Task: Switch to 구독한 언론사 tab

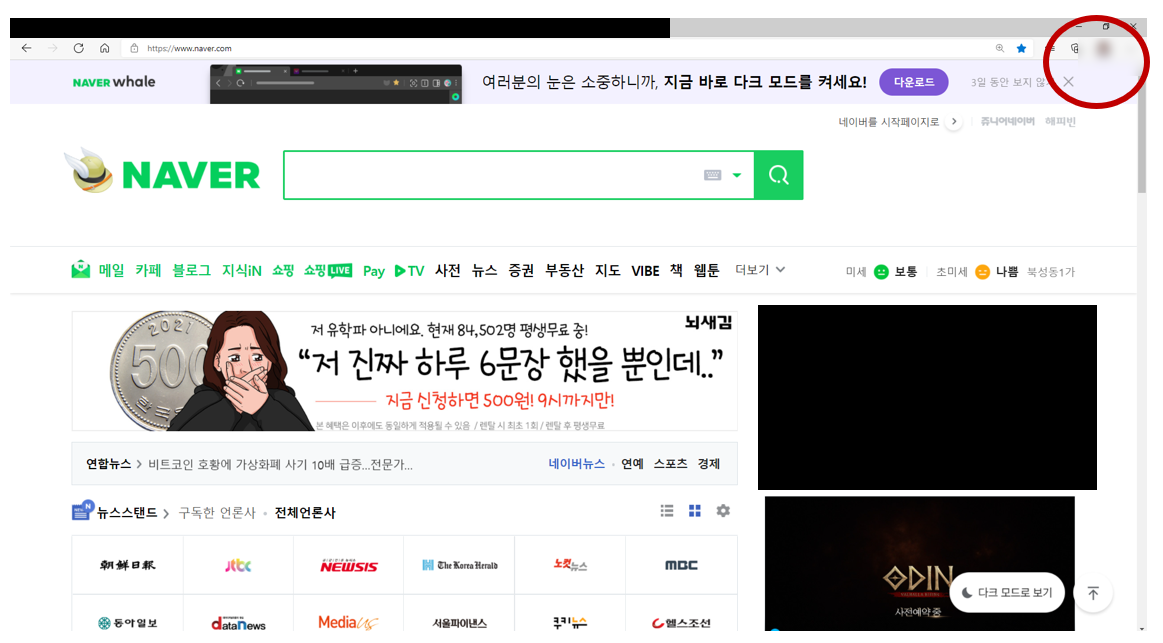Action: pyautogui.click(x=217, y=512)
